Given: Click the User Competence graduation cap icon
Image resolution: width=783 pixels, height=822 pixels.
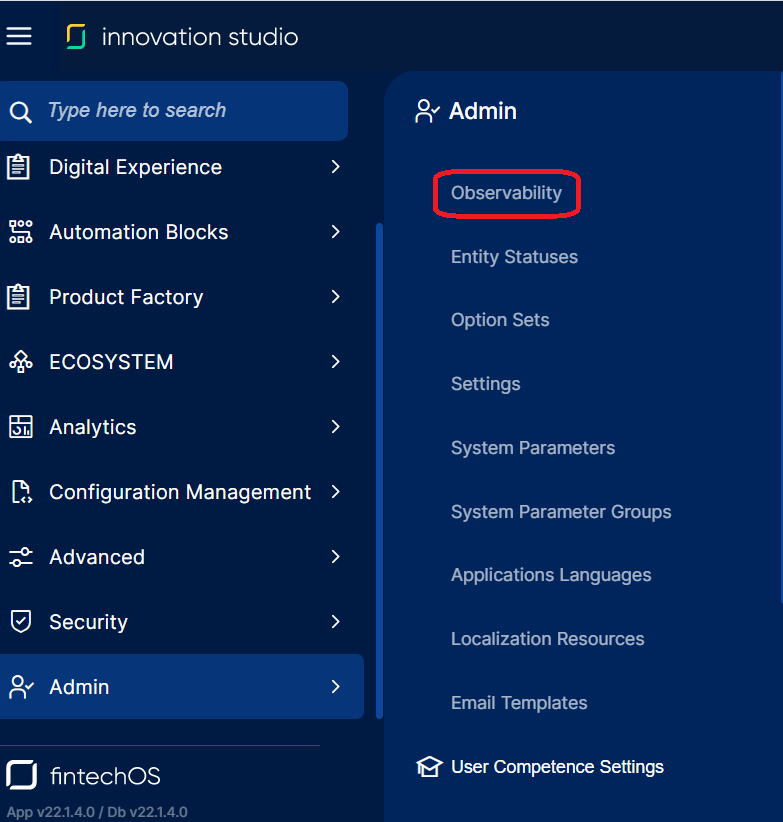Looking at the screenshot, I should coord(429,767).
